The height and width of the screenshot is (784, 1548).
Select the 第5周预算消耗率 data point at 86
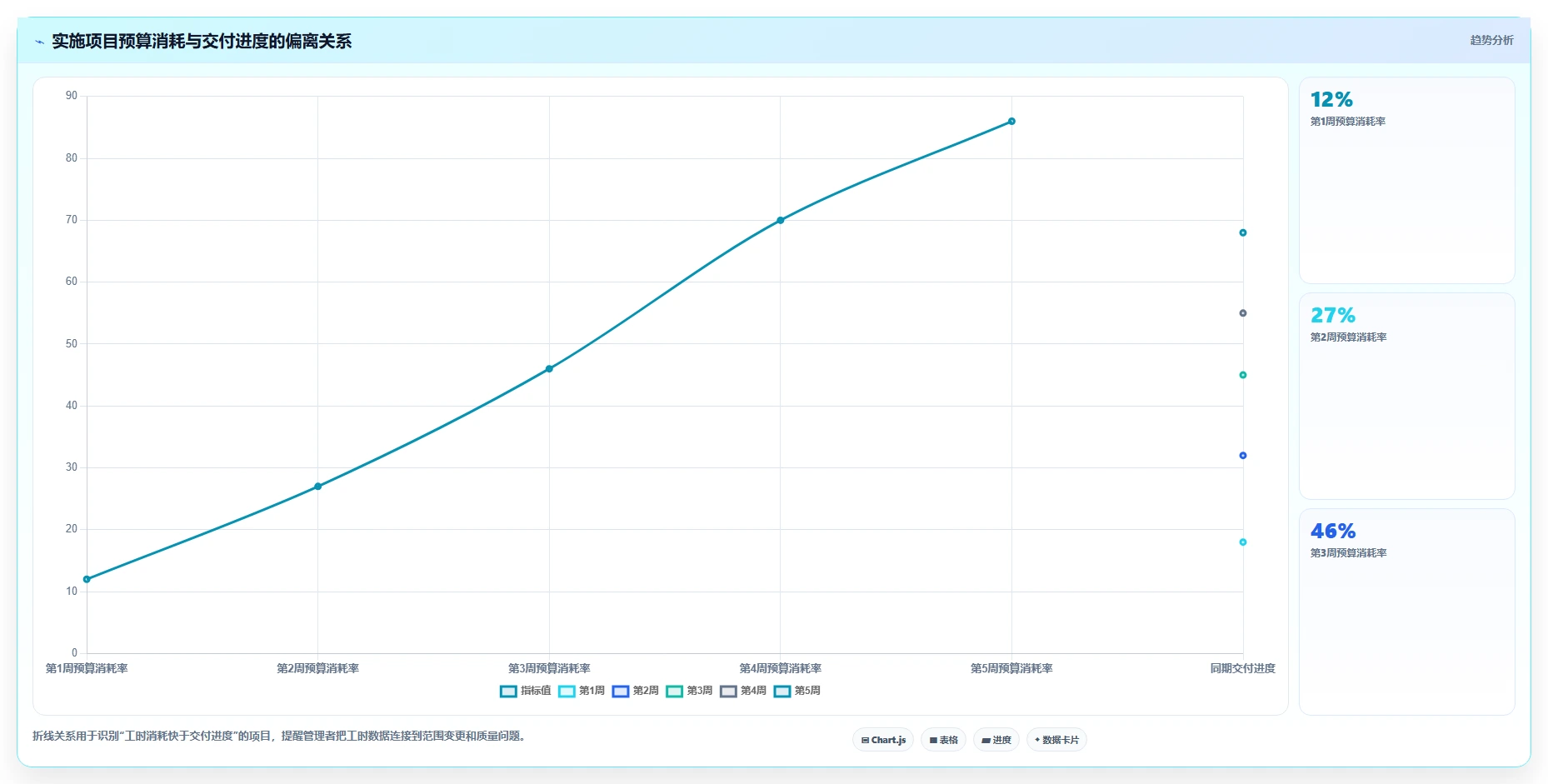[x=1011, y=122]
